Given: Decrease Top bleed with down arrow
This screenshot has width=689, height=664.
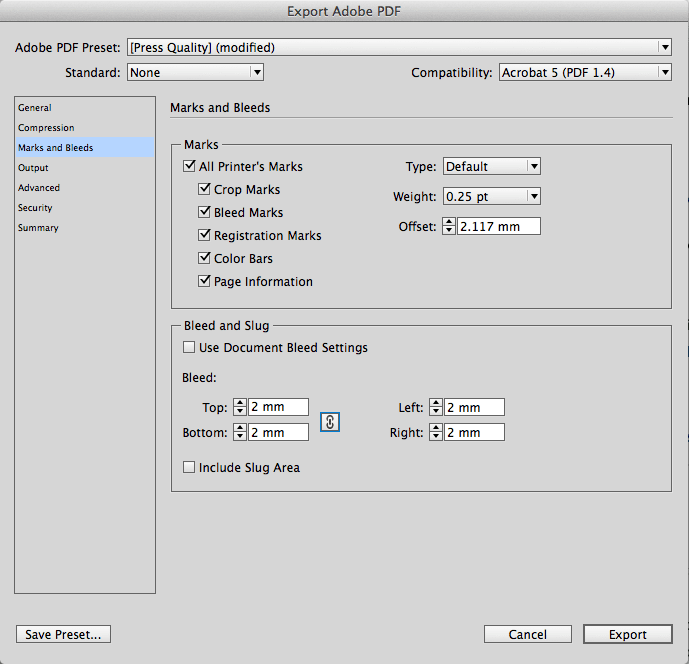Looking at the screenshot, I should (239, 411).
